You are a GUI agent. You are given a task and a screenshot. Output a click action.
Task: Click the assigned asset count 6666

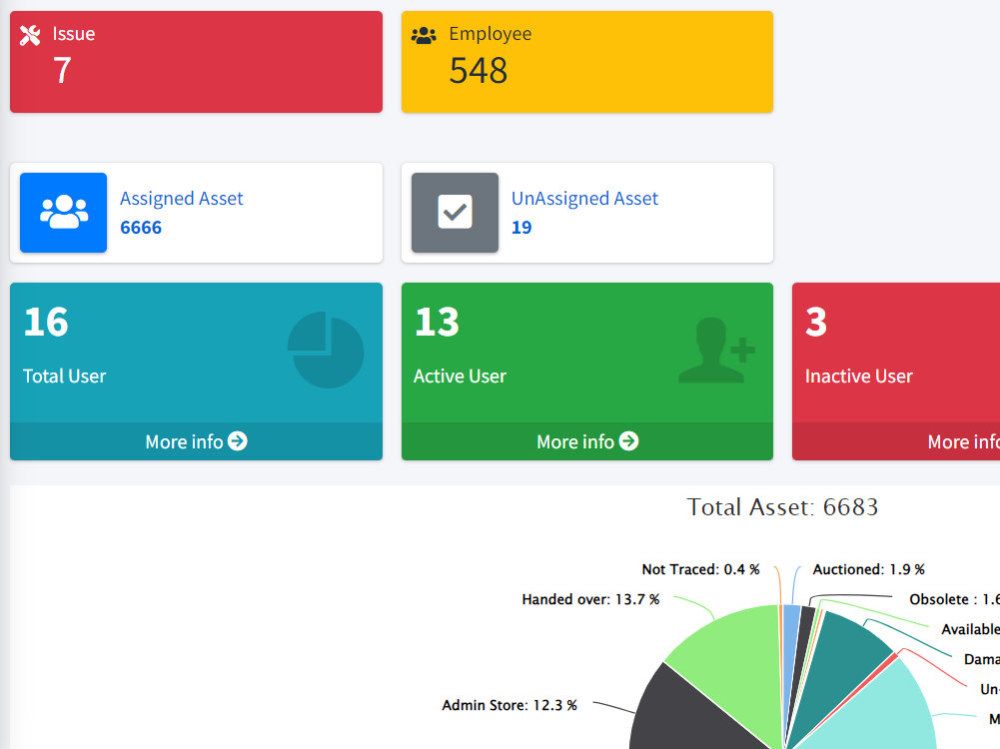pyautogui.click(x=141, y=227)
